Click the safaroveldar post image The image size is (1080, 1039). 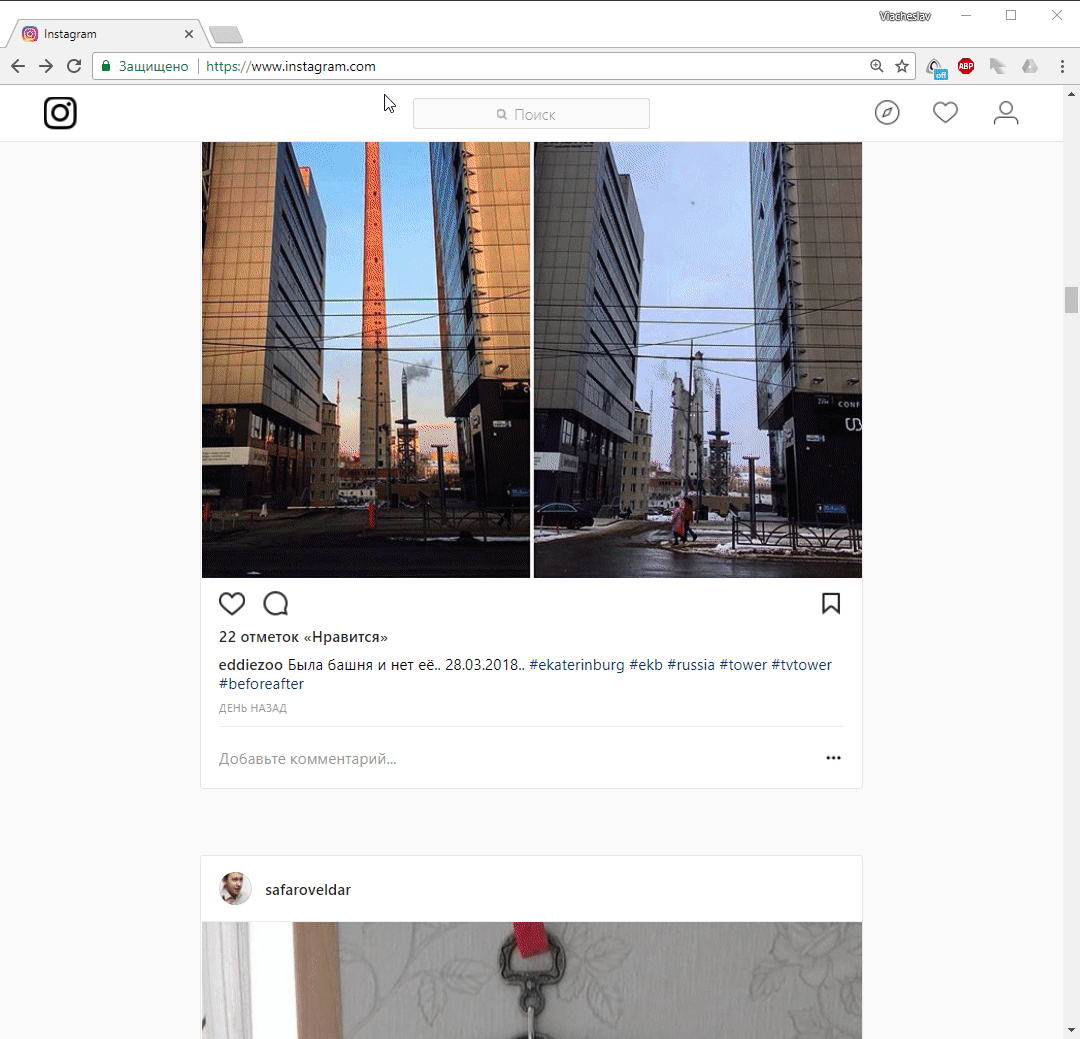tap(531, 980)
